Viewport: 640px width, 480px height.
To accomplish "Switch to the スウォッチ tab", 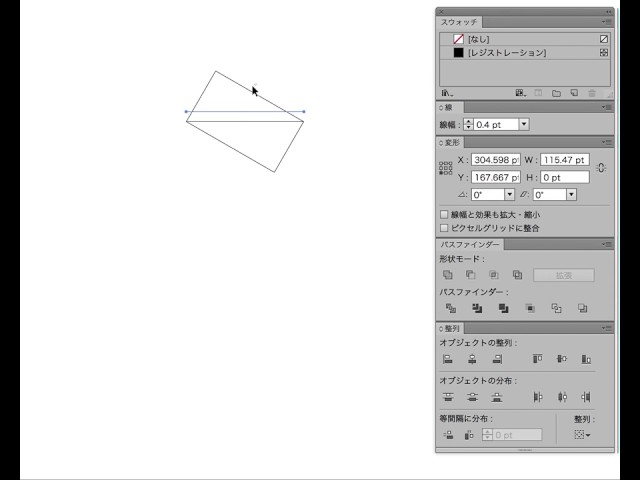I will (459, 22).
